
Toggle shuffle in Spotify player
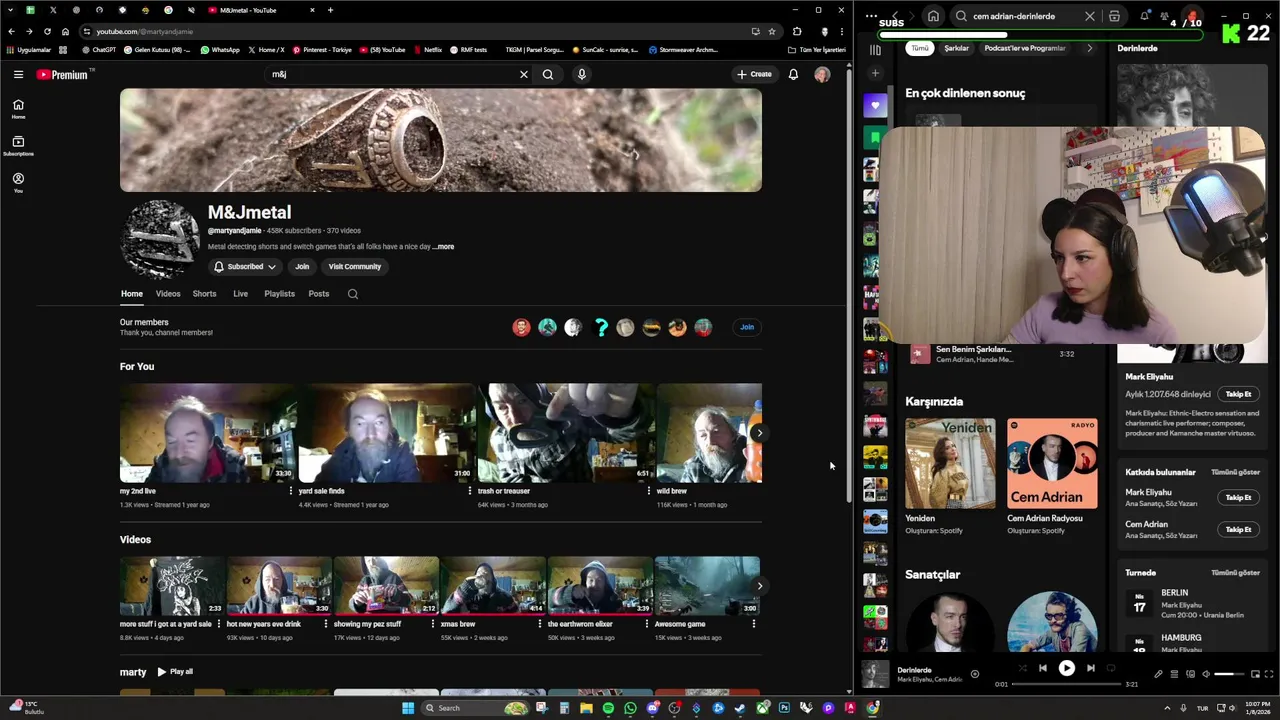tap(1021, 668)
